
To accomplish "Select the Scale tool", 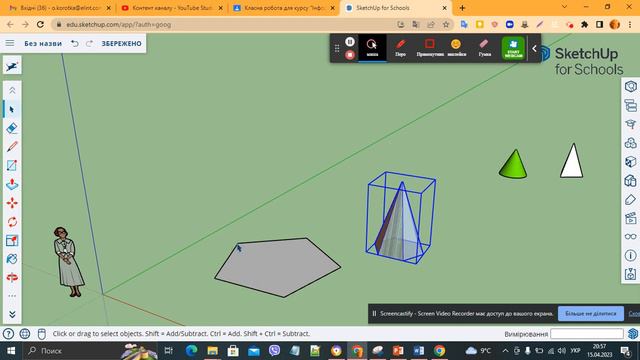I will pos(12,240).
